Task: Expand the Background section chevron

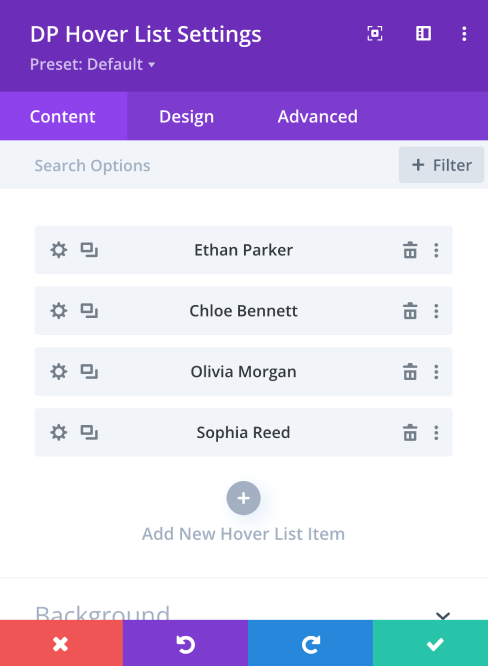Action: [443, 615]
